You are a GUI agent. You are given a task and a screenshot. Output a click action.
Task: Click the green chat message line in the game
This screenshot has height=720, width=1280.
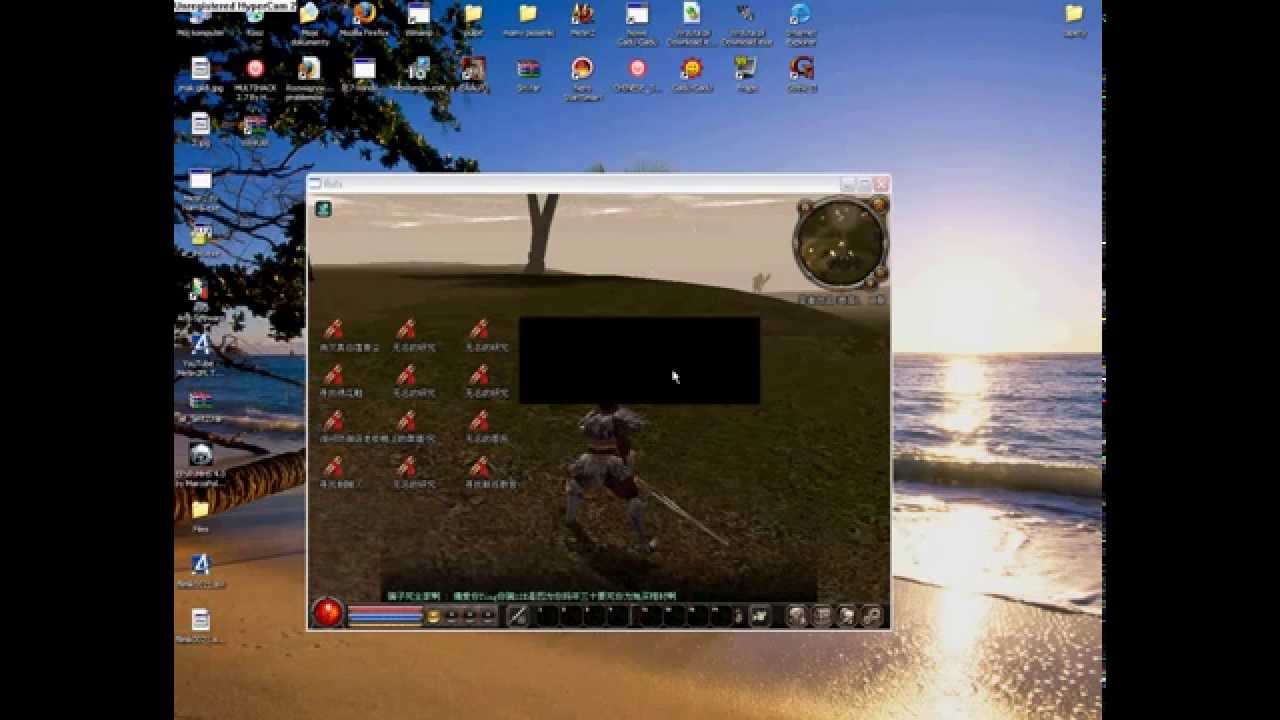coord(532,595)
